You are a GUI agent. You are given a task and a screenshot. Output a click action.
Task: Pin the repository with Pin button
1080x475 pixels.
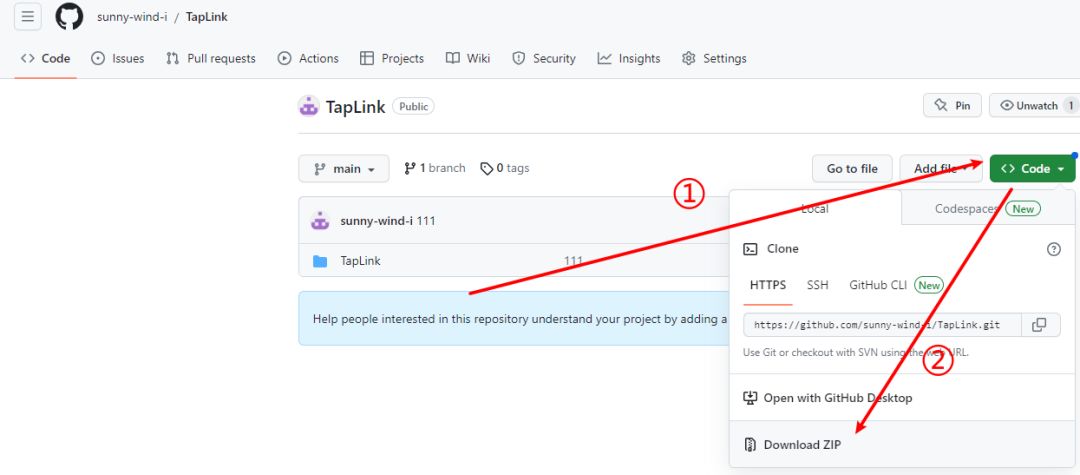click(952, 105)
